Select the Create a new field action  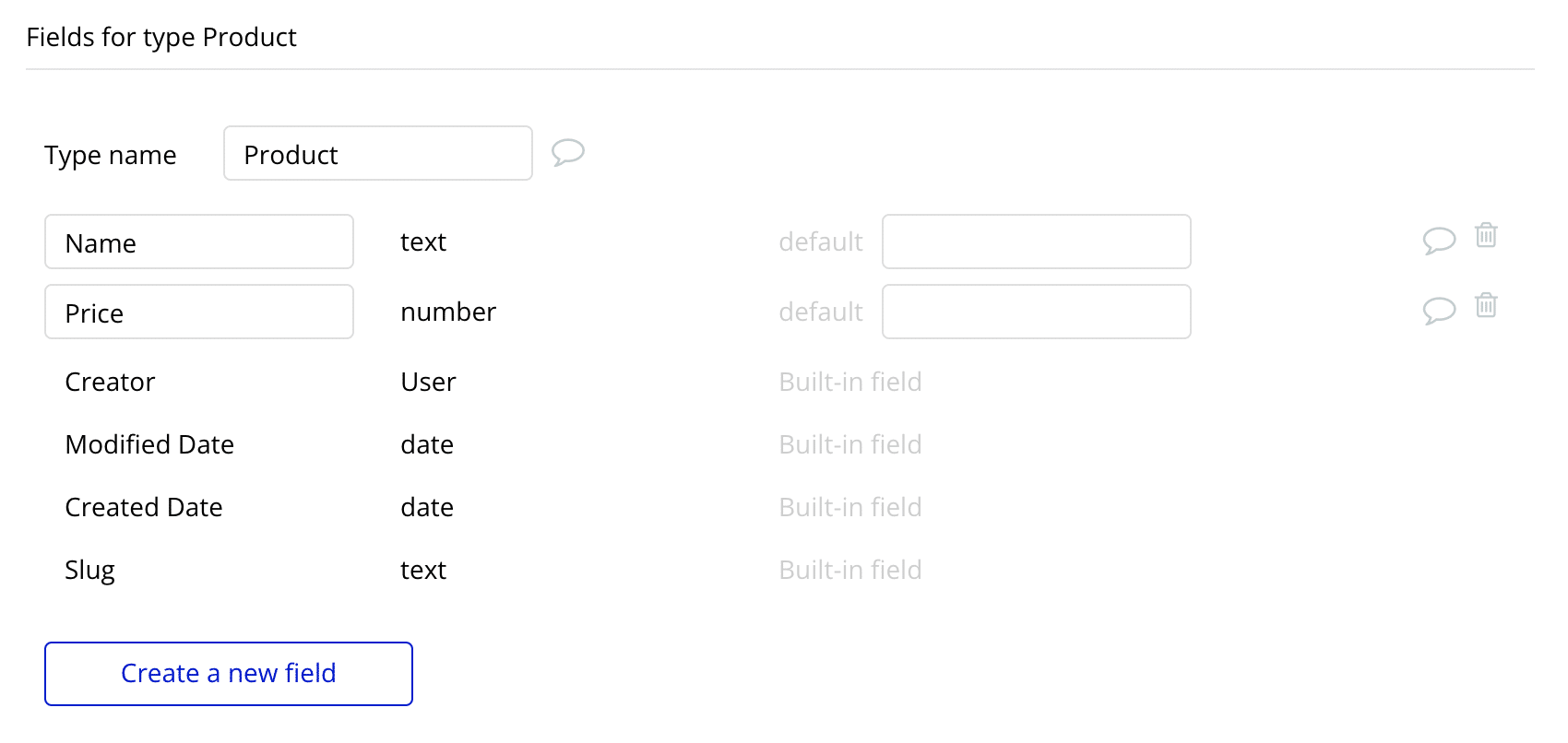point(228,674)
